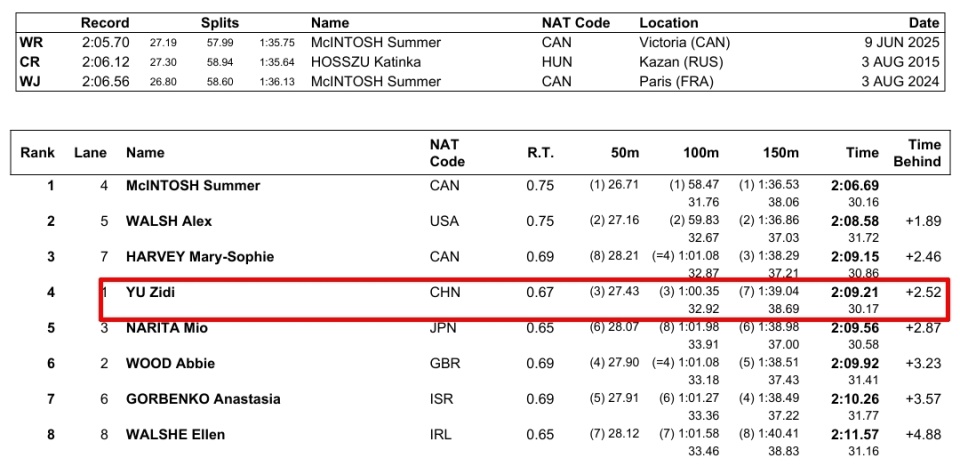Click the 150m column header
The image size is (960, 474).
pyautogui.click(x=779, y=152)
